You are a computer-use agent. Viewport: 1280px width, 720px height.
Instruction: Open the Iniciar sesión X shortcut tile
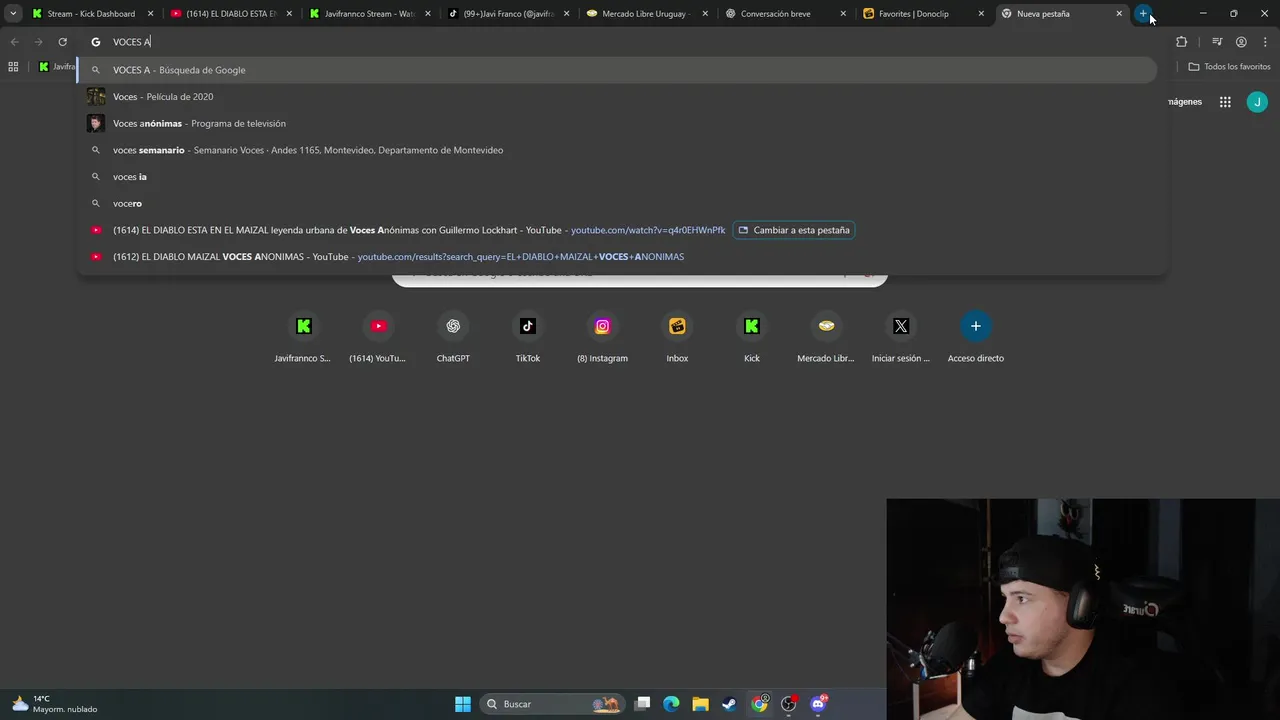901,338
